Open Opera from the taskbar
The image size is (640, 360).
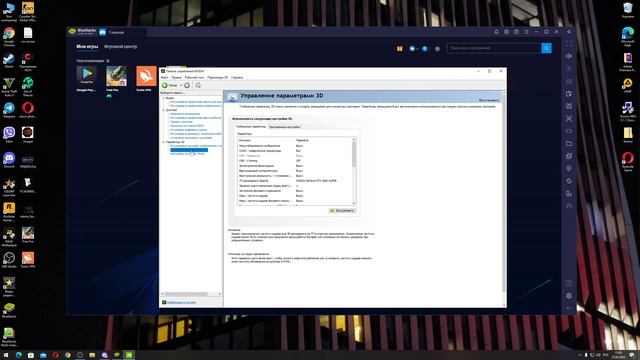tap(55, 355)
